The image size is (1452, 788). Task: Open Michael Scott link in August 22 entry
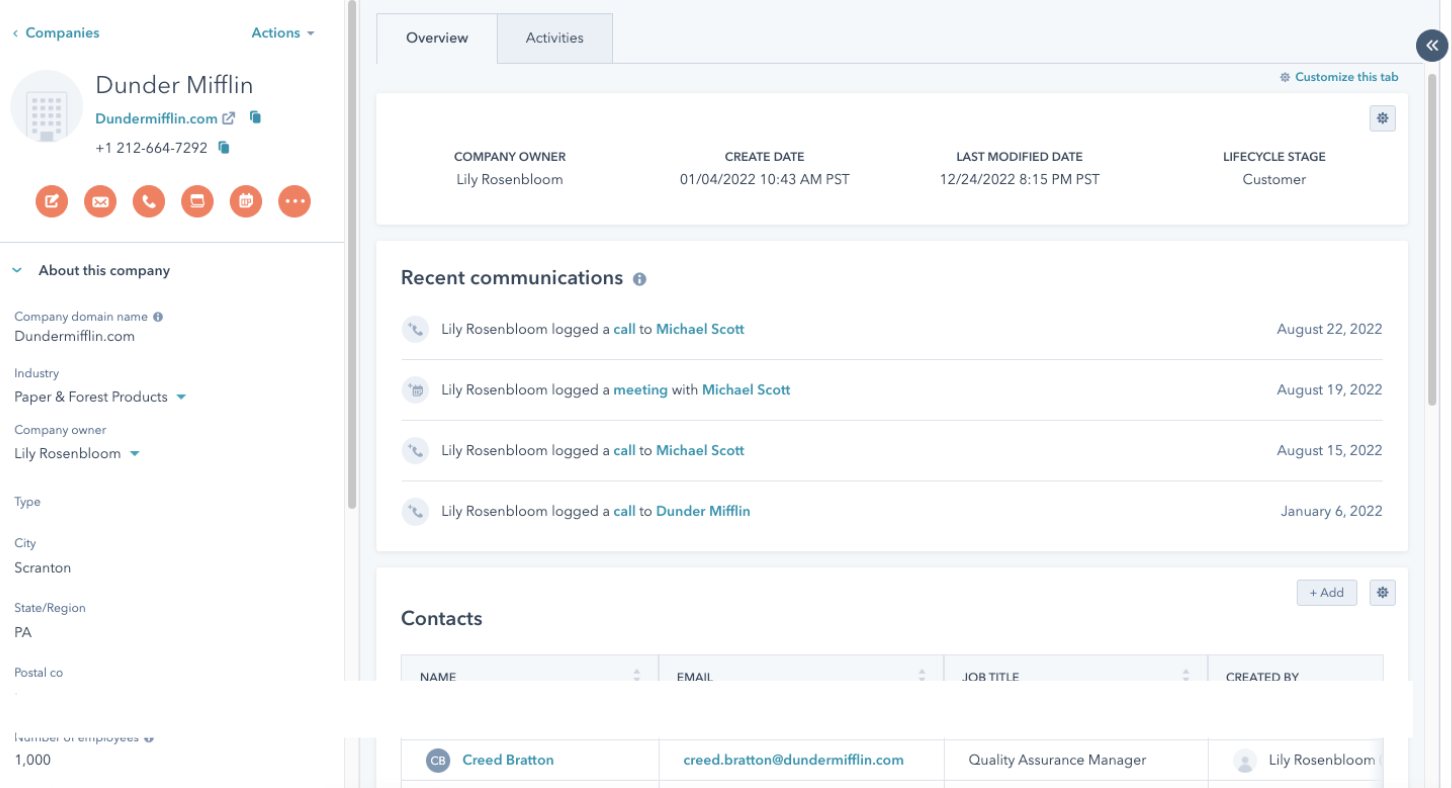point(700,329)
